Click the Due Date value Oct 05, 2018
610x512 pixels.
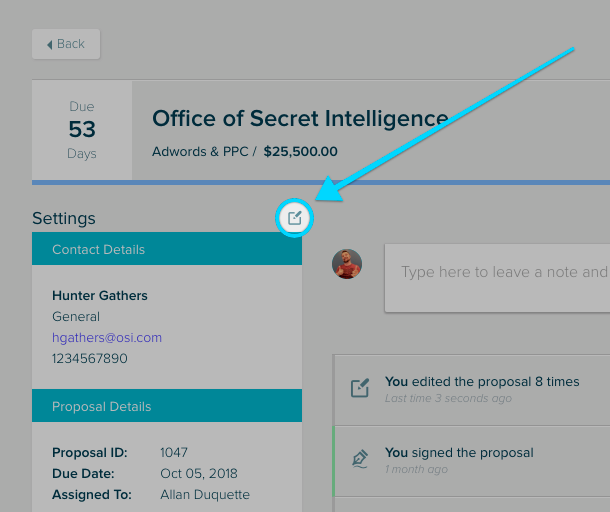[201, 474]
